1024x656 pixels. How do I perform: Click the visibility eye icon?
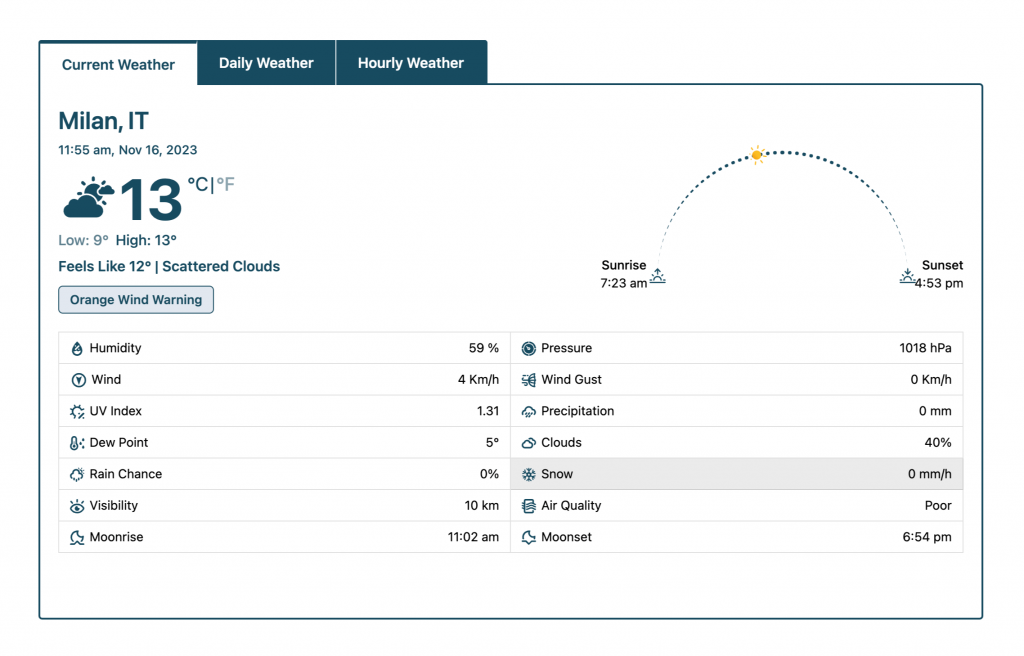pyautogui.click(x=77, y=506)
